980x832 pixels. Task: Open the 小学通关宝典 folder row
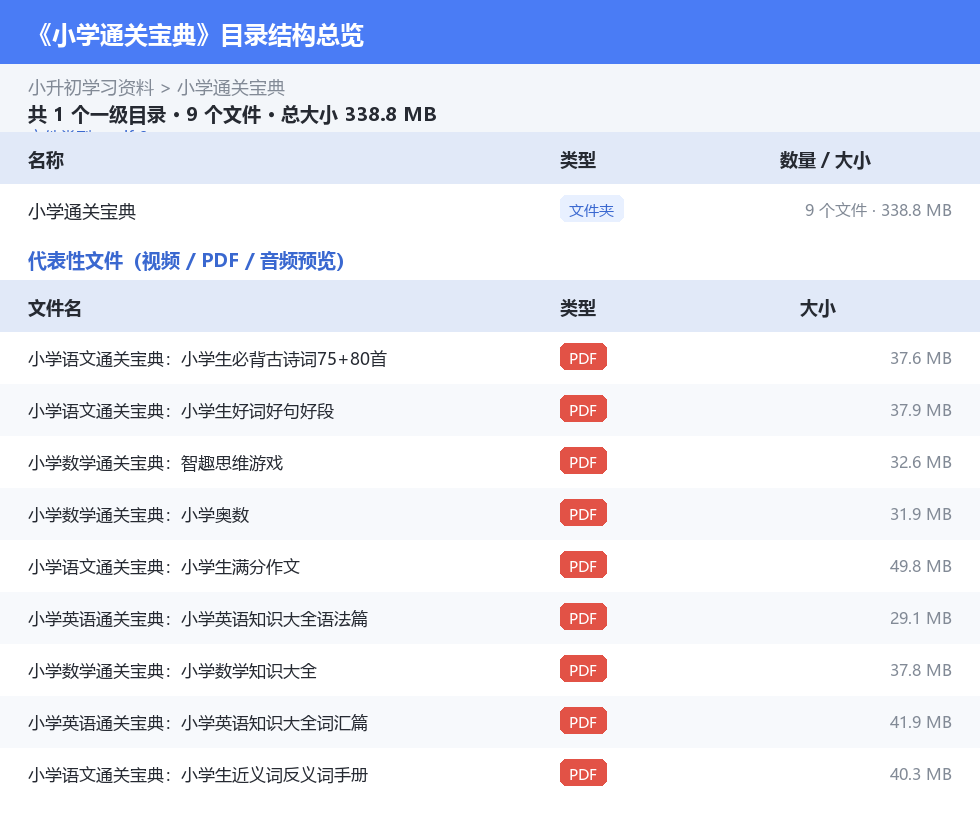[x=490, y=211]
